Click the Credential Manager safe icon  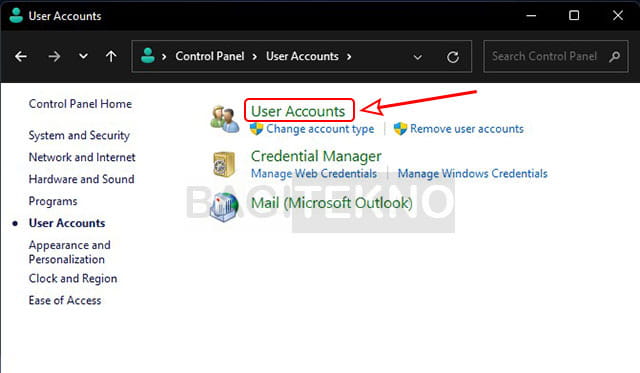point(224,164)
